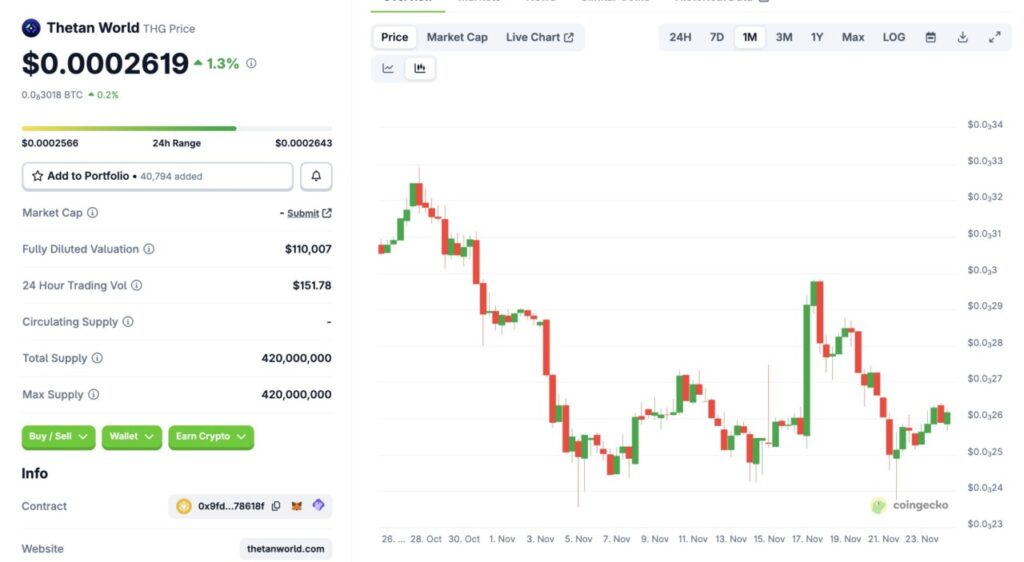The height and width of the screenshot is (562, 1024).
Task: Copy the contract address with copy icon
Action: point(276,506)
